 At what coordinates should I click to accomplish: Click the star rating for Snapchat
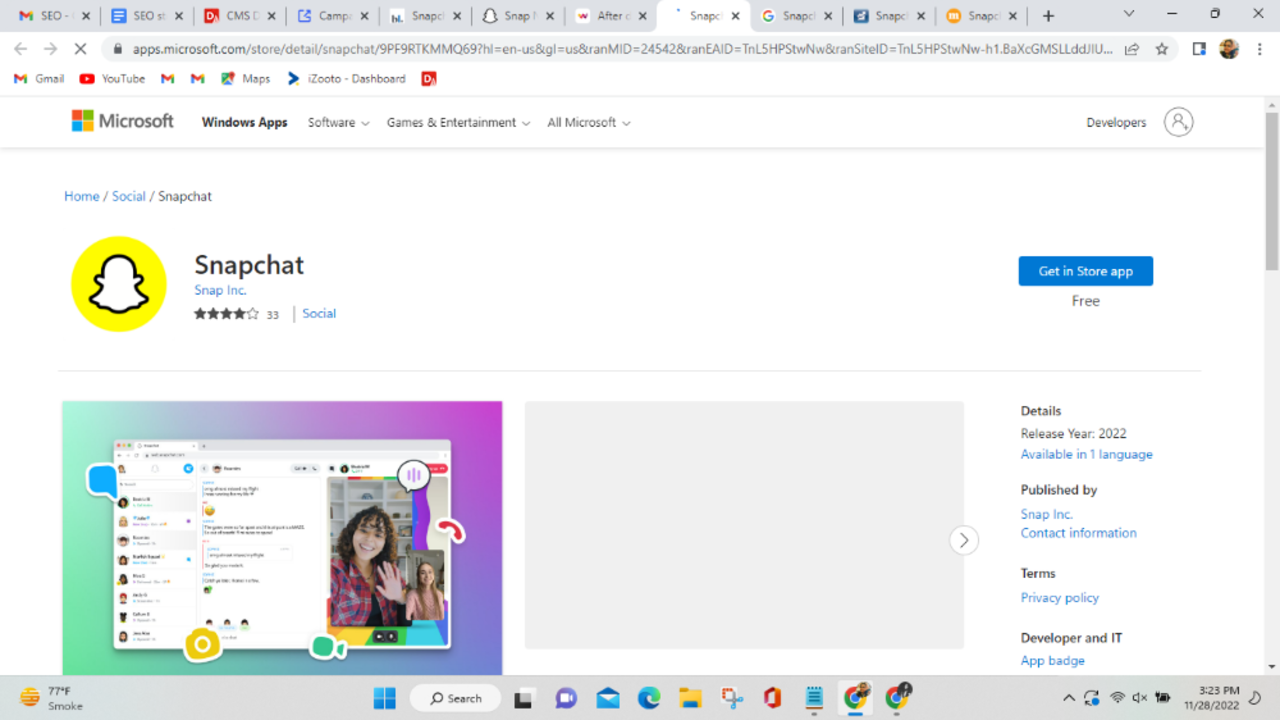point(226,314)
